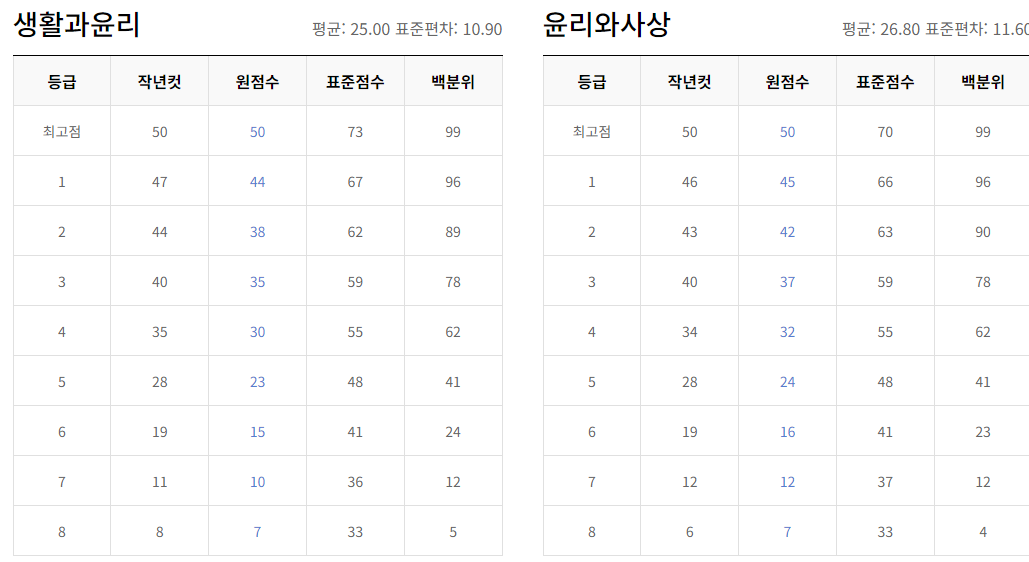Click raw score 45 in 윤리와사상 grade 1 row
Viewport: 1029px width, 562px height.
[787, 182]
